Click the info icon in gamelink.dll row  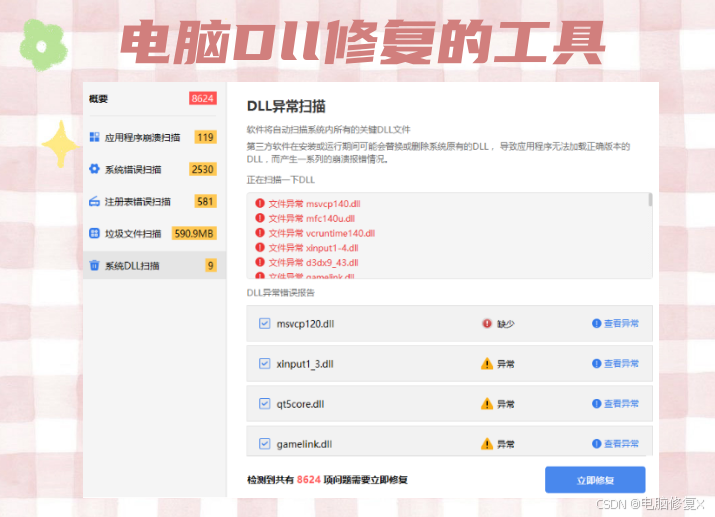pos(596,444)
